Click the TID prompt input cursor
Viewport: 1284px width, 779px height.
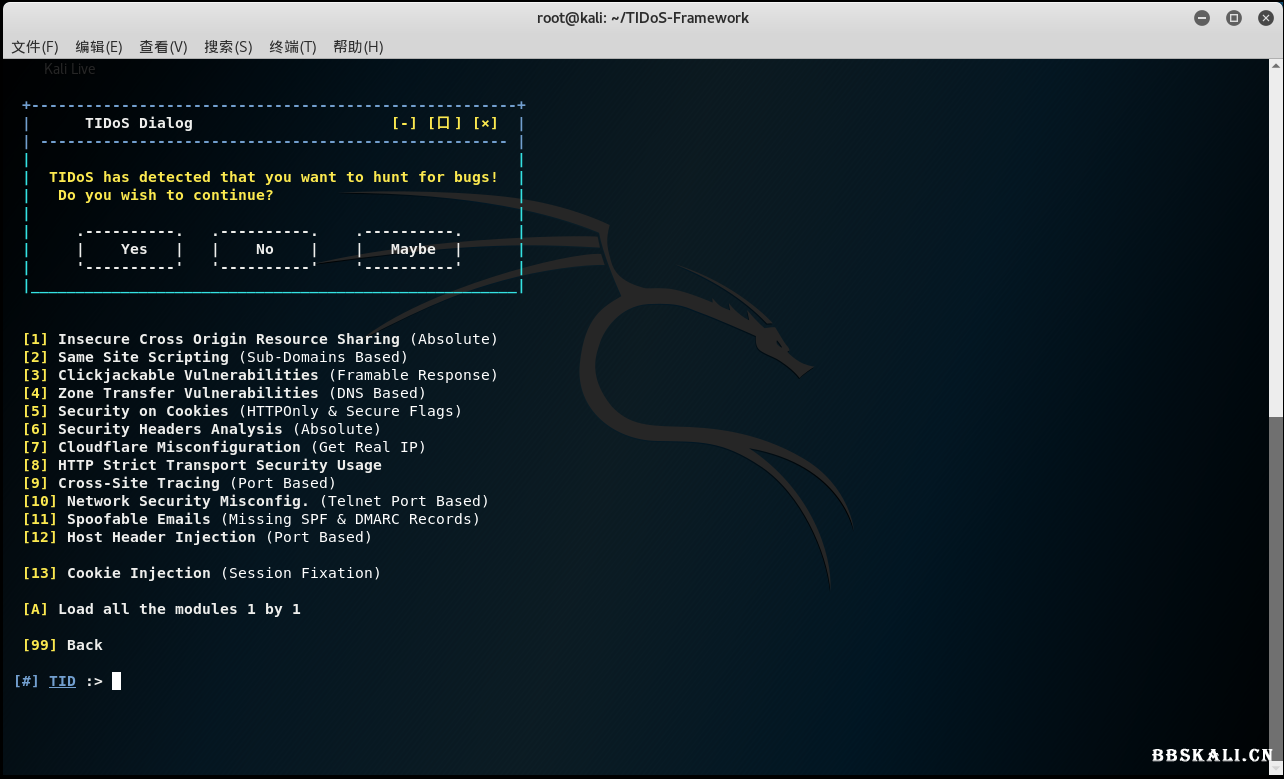[x=117, y=681]
